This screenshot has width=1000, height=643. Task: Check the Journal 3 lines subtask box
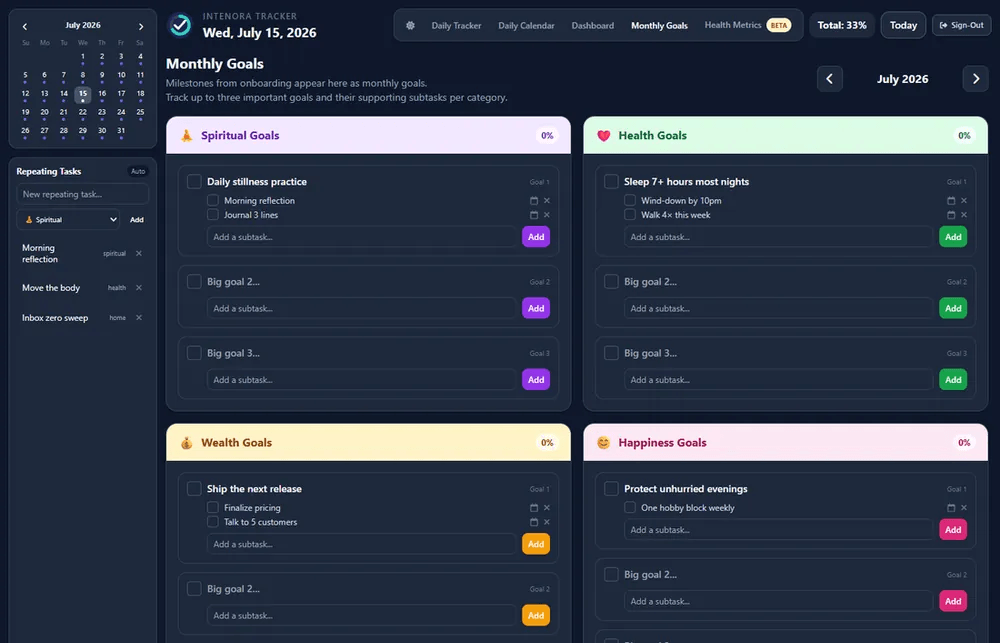point(213,215)
